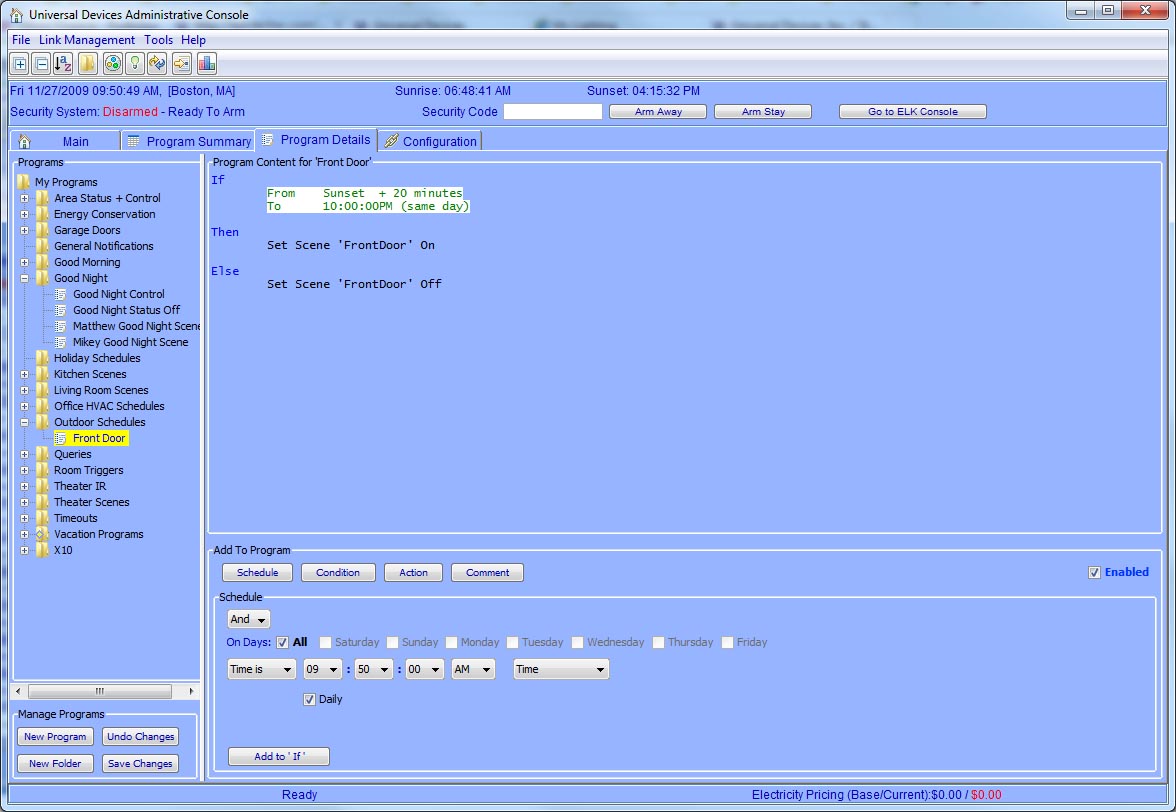Click the house icon in title bar

(16, 14)
